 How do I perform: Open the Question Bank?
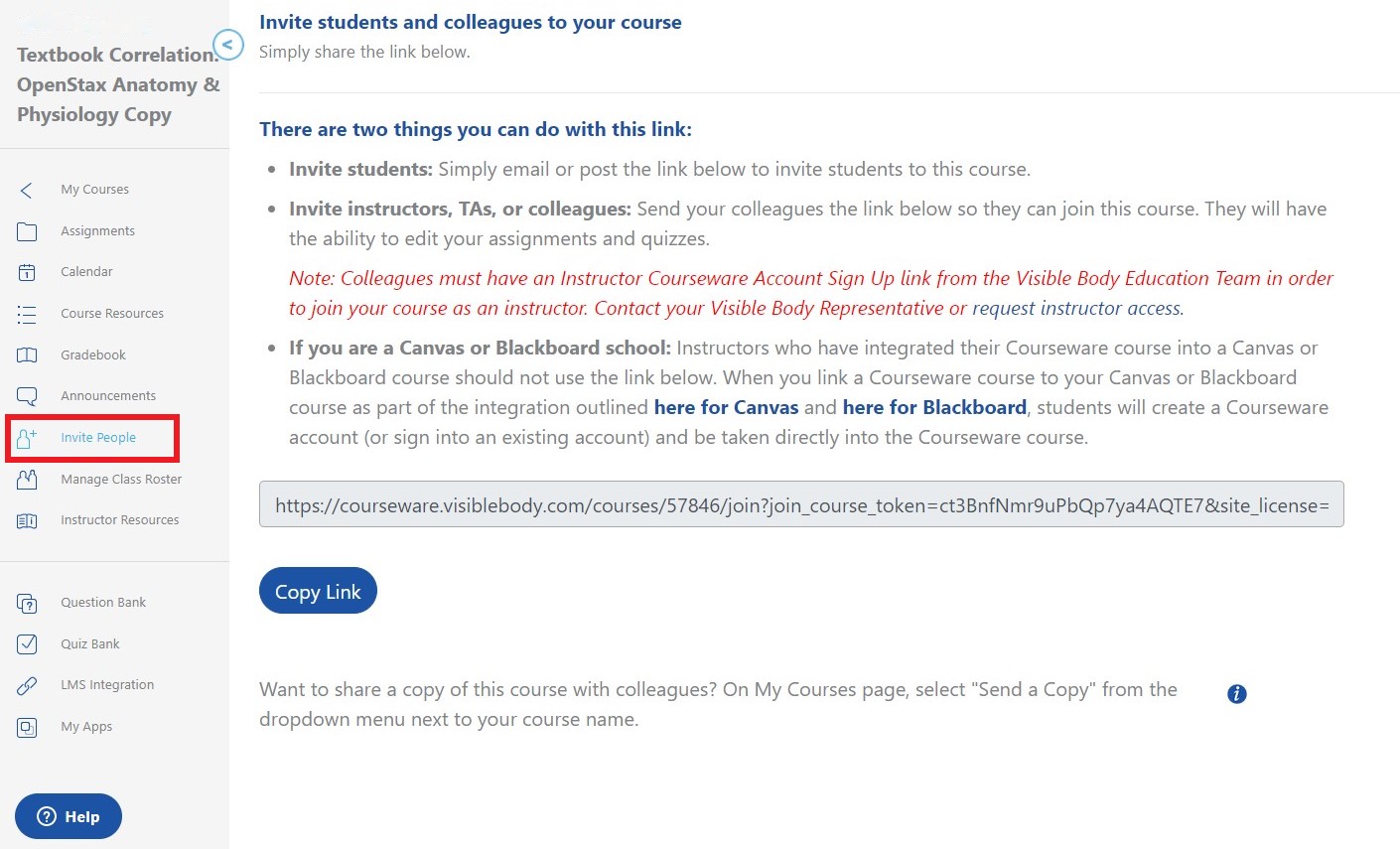click(x=102, y=602)
